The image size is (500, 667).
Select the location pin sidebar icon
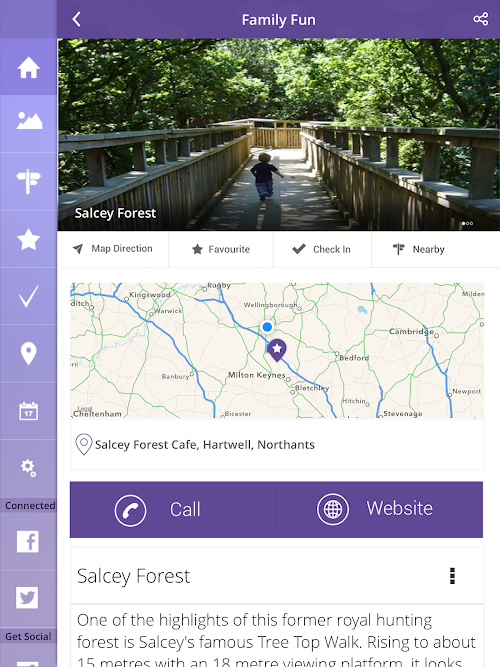coord(29,353)
